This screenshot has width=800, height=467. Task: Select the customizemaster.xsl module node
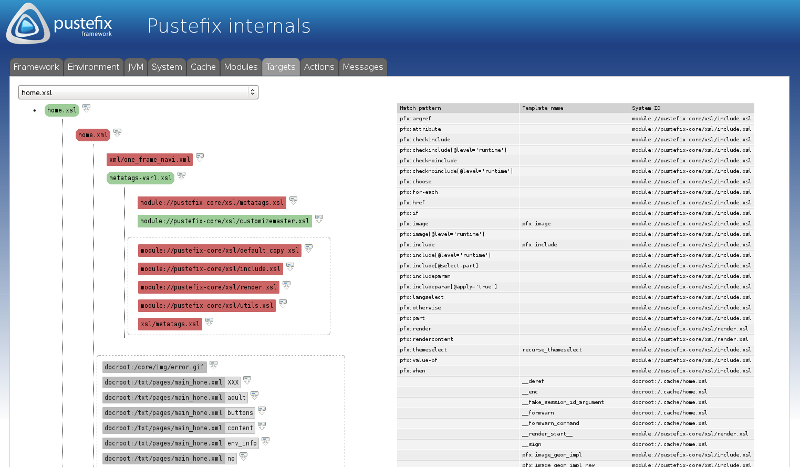pyautogui.click(x=225, y=221)
